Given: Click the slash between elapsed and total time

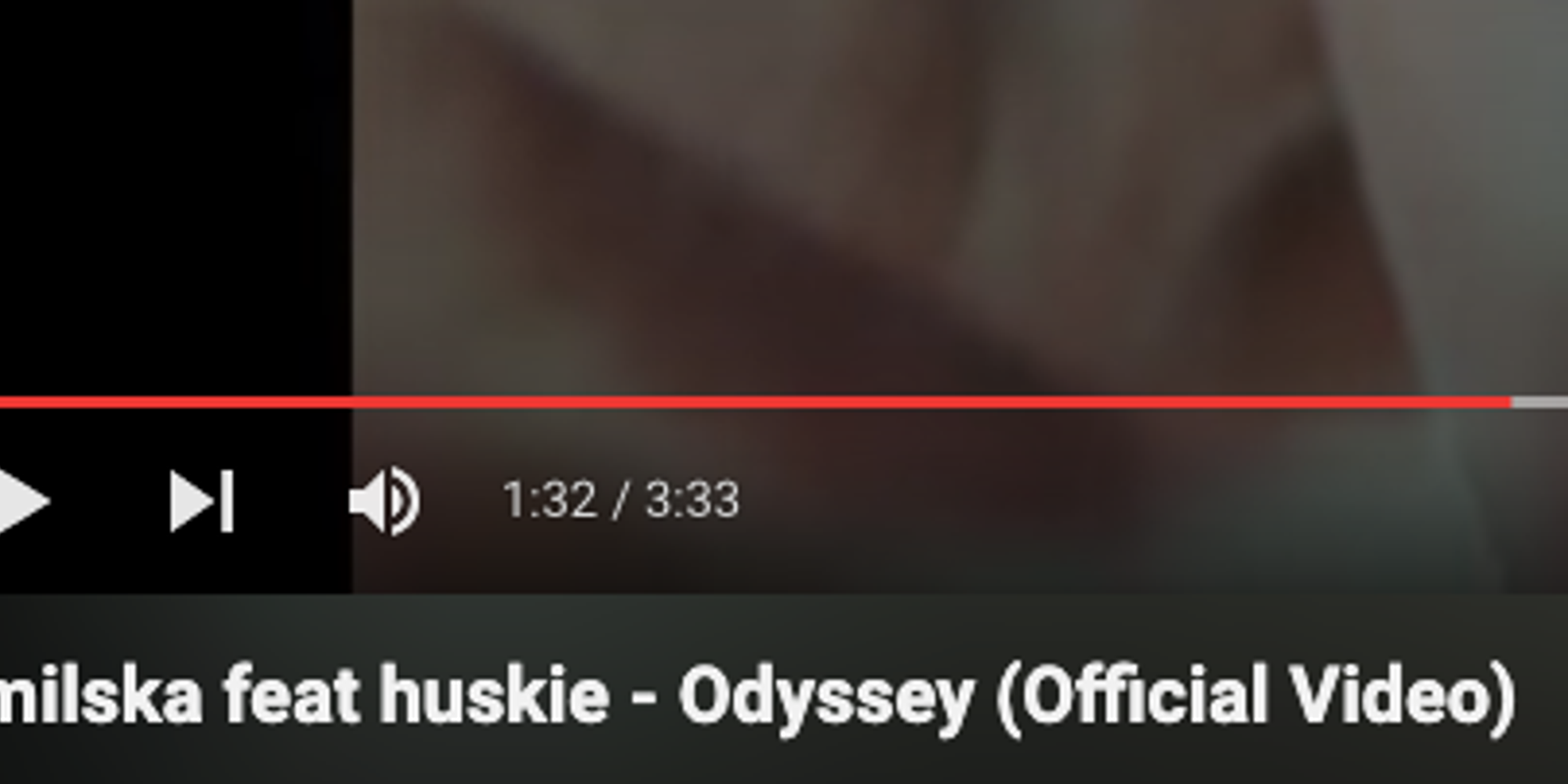Looking at the screenshot, I should 621,500.
